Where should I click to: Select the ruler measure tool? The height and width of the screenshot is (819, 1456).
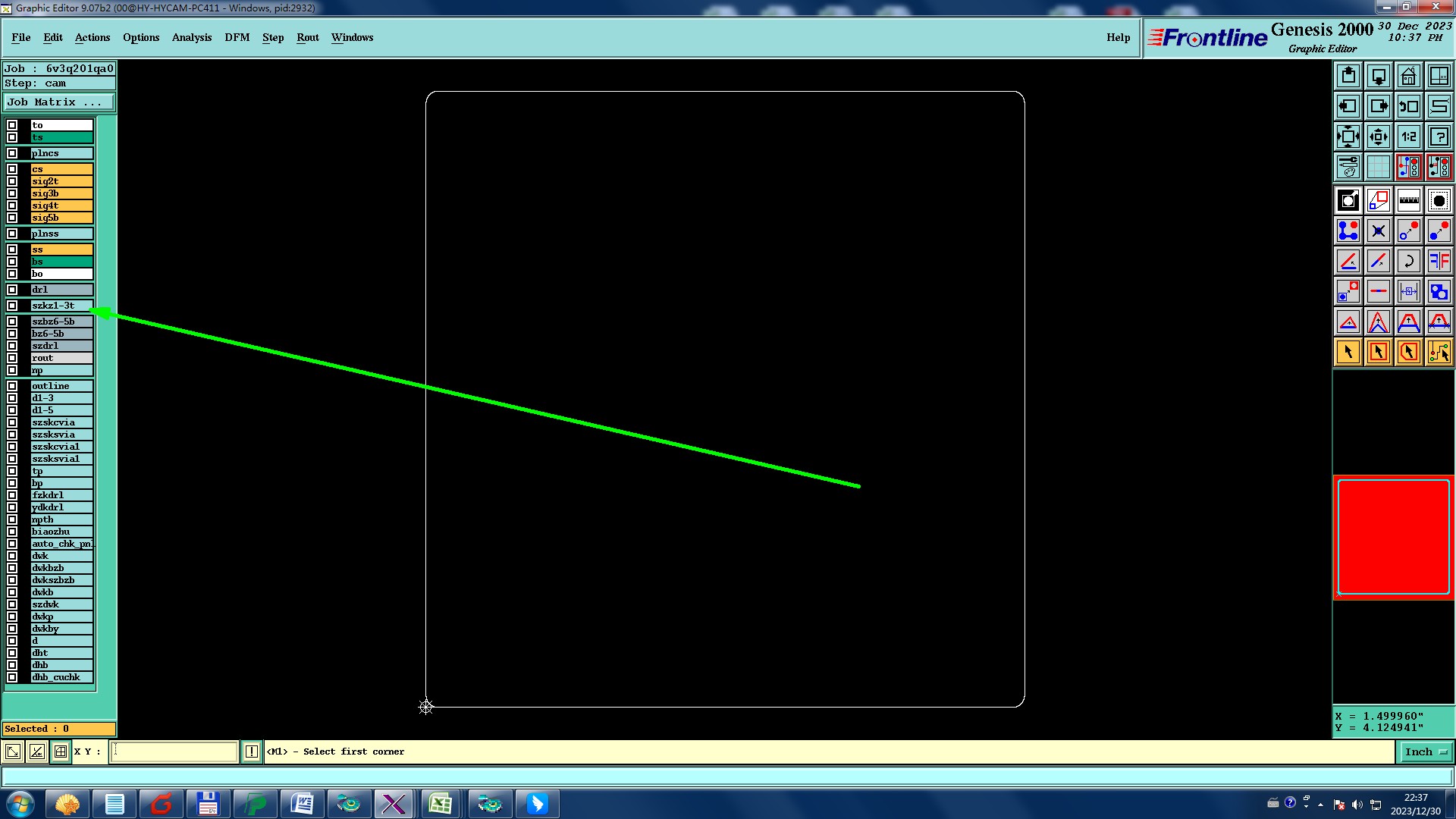(x=1408, y=200)
